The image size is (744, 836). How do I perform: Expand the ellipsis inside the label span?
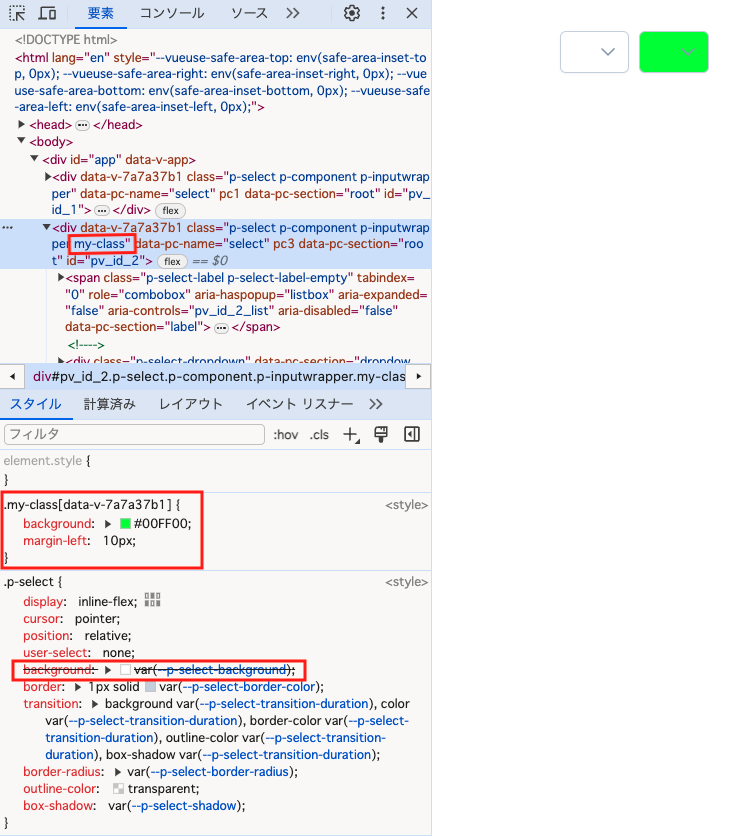click(221, 328)
